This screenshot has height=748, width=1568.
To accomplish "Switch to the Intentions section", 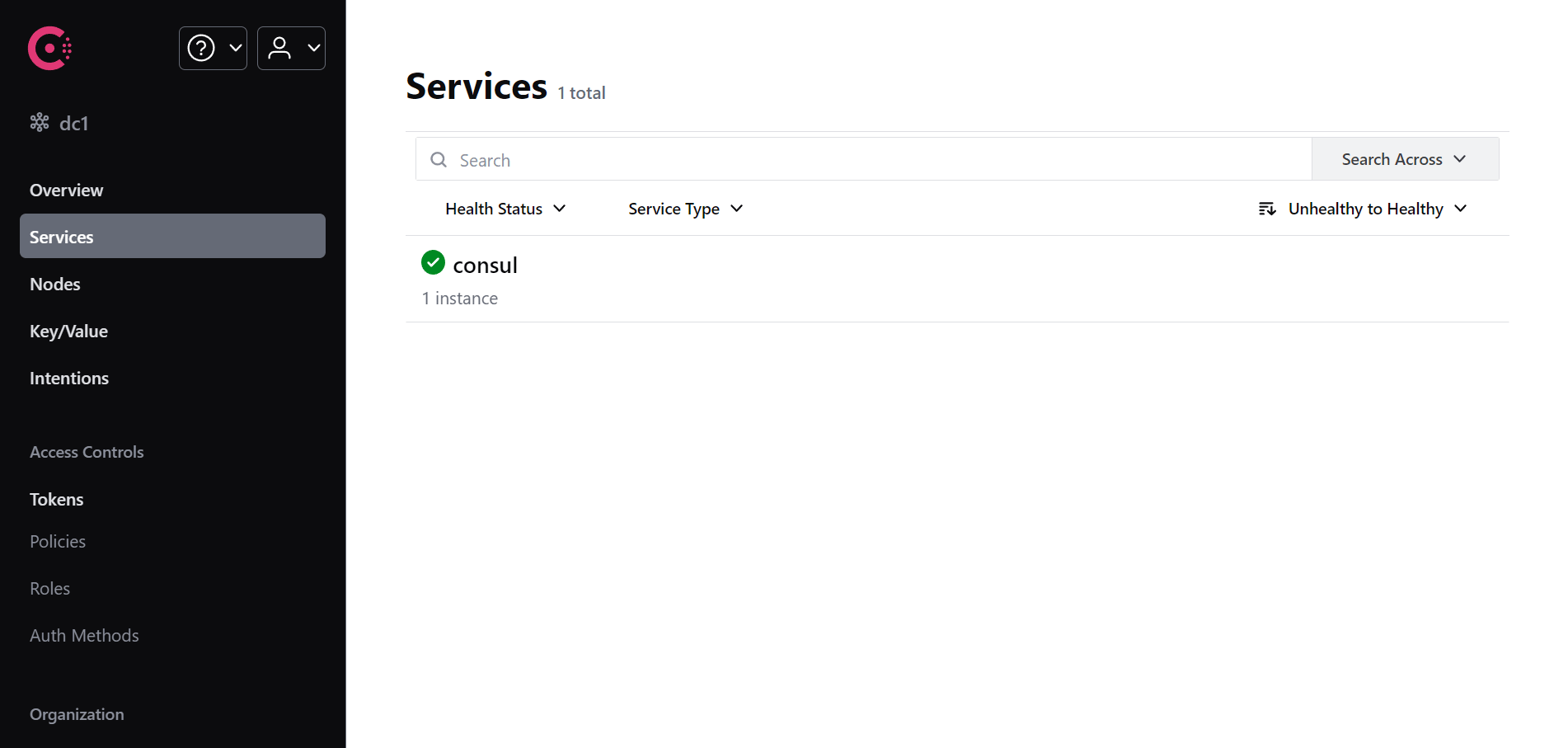I will [68, 378].
